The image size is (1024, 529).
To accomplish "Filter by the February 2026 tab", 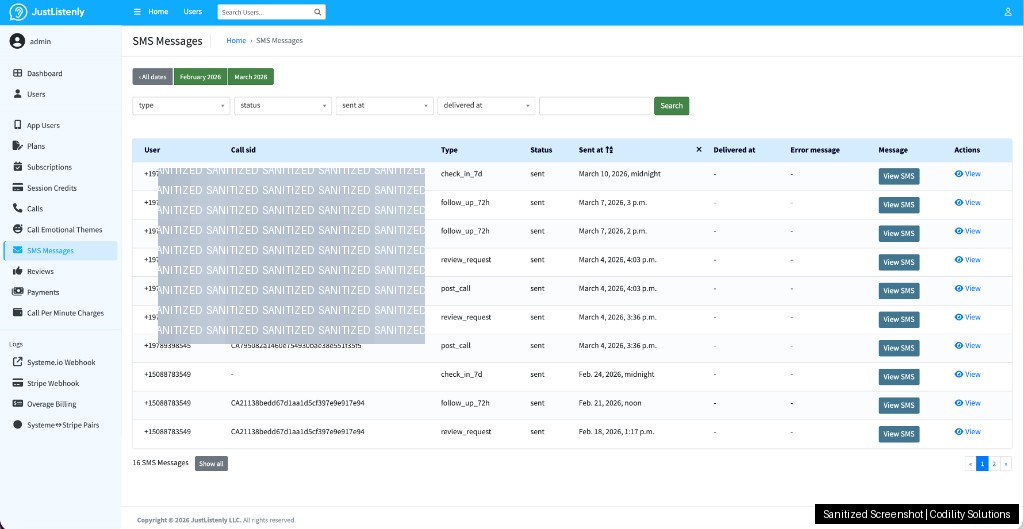I will point(200,76).
